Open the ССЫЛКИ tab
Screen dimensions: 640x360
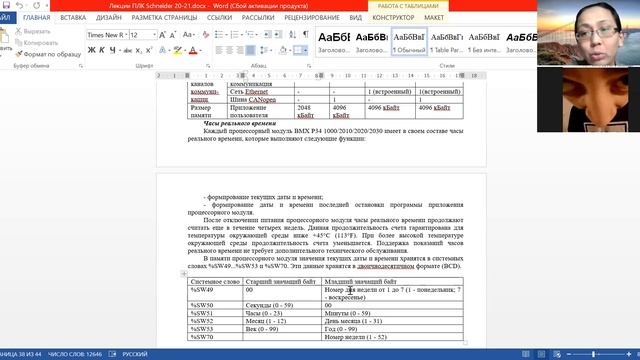coord(219,18)
